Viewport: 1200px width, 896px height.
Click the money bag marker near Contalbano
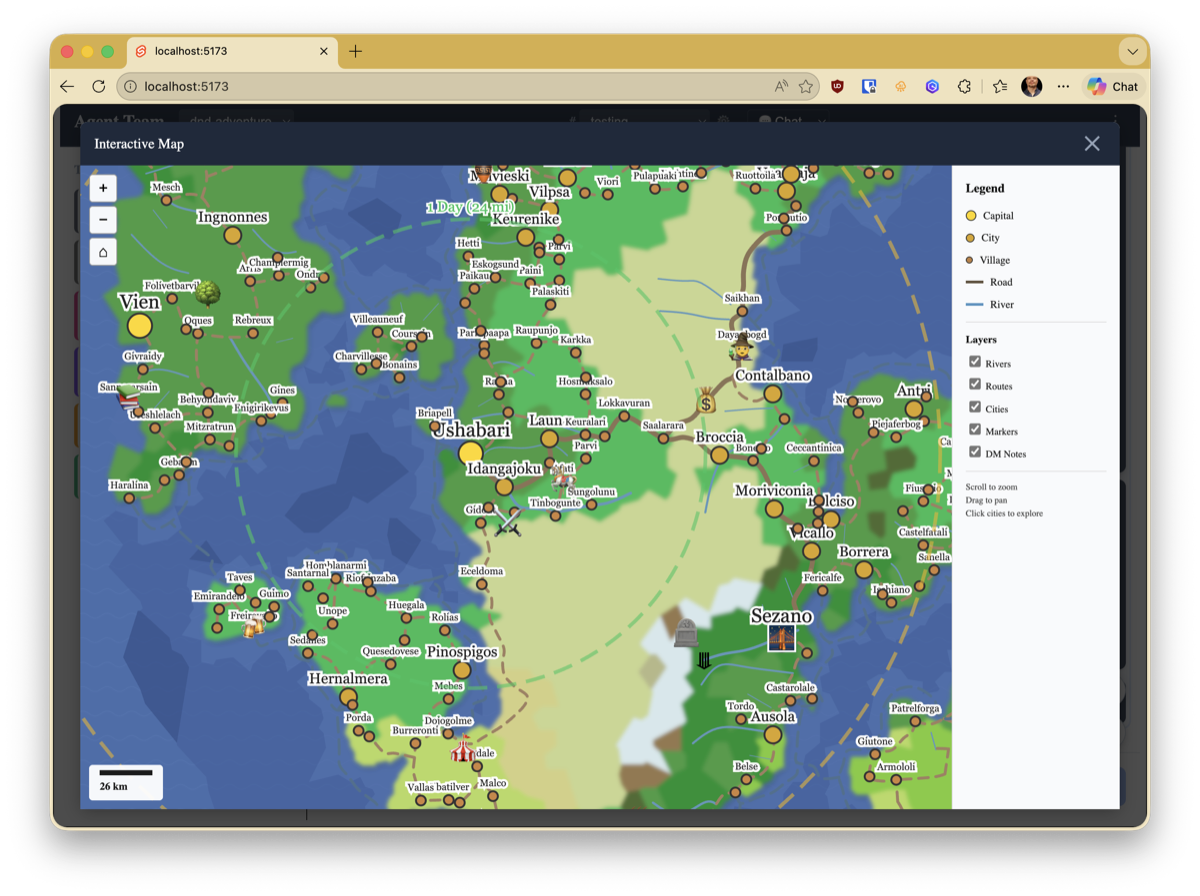[707, 401]
